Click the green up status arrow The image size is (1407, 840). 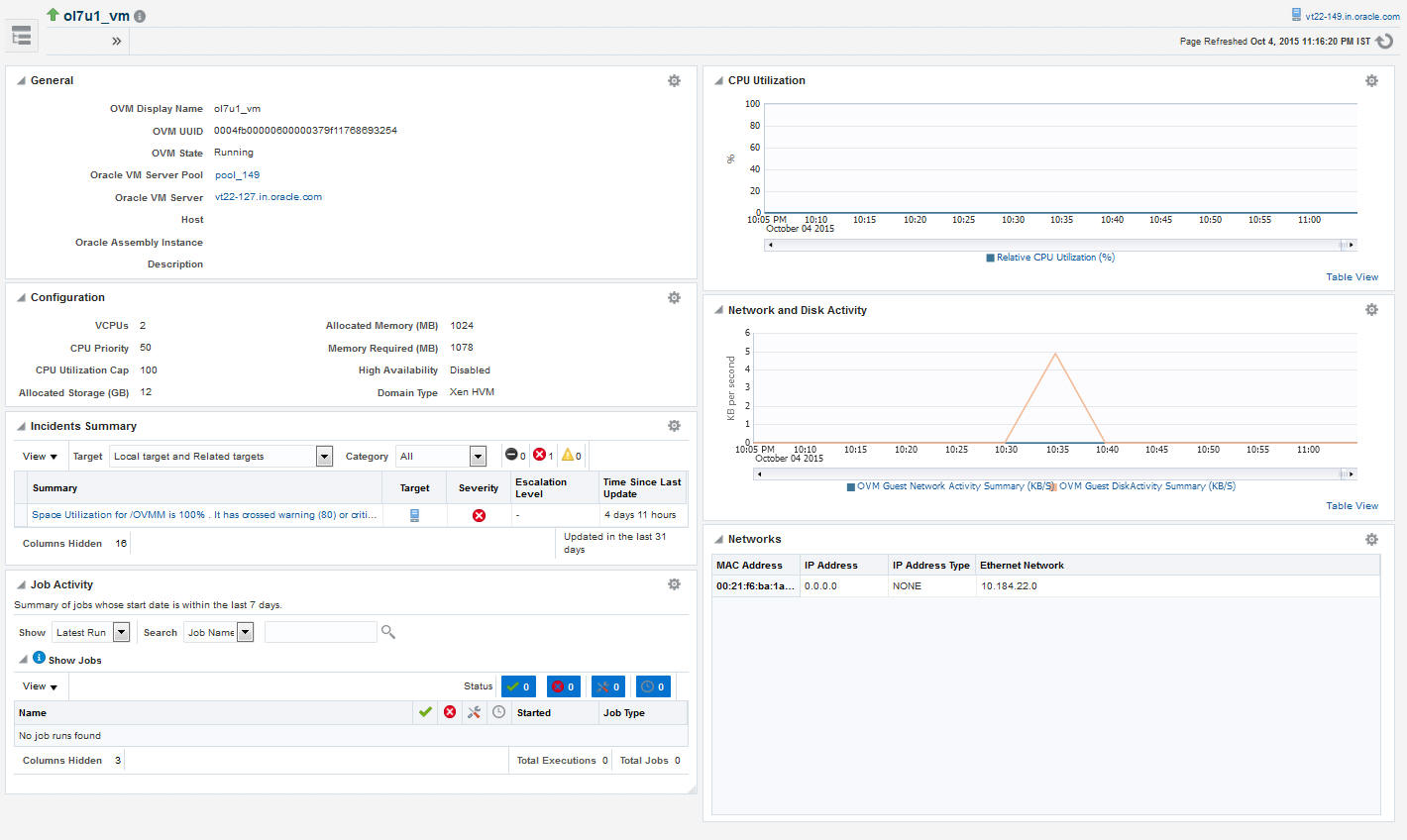click(53, 15)
